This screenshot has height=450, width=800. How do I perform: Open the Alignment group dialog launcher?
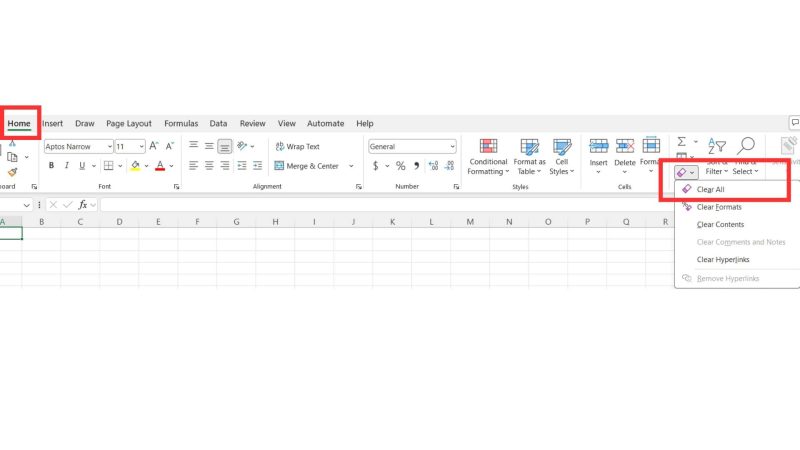click(359, 187)
